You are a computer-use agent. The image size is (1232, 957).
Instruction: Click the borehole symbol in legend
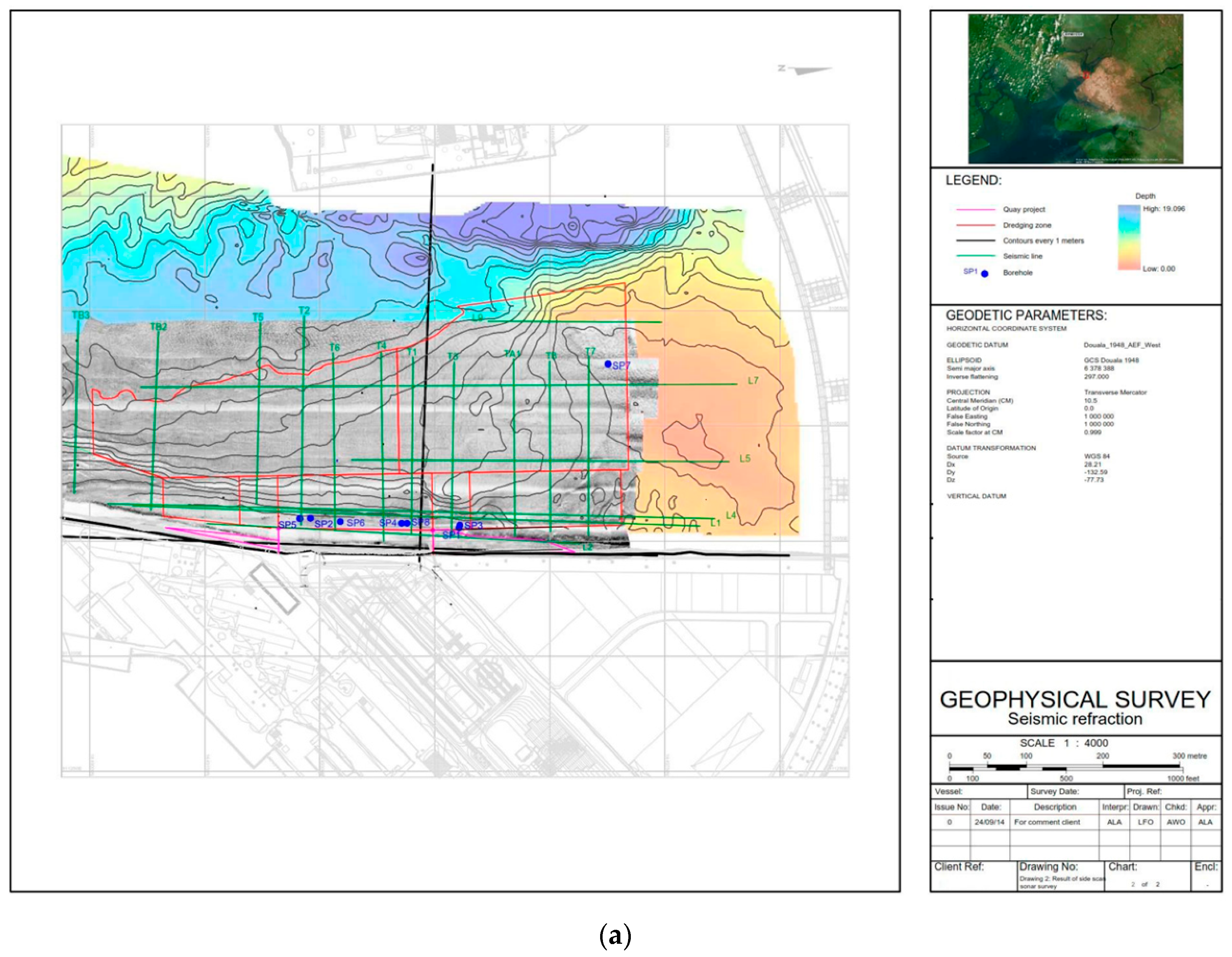click(x=984, y=274)
